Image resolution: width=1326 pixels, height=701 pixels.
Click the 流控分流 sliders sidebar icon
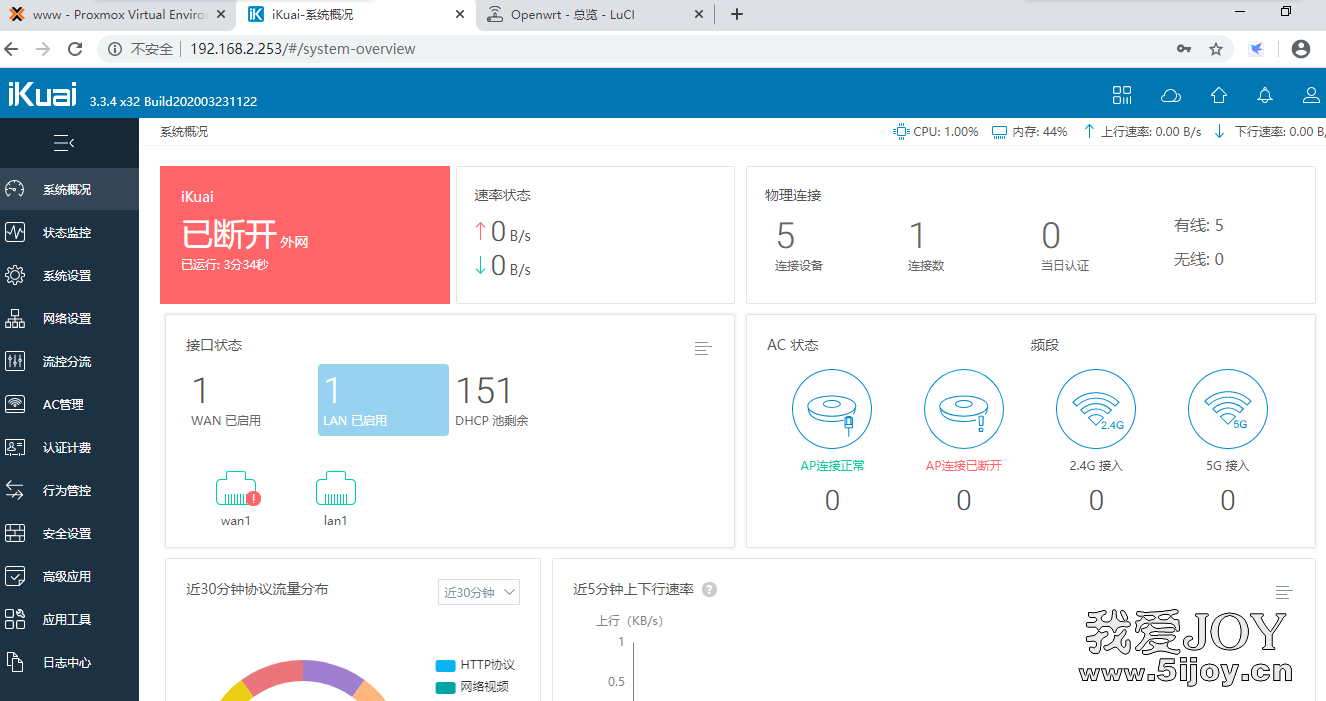[15, 361]
